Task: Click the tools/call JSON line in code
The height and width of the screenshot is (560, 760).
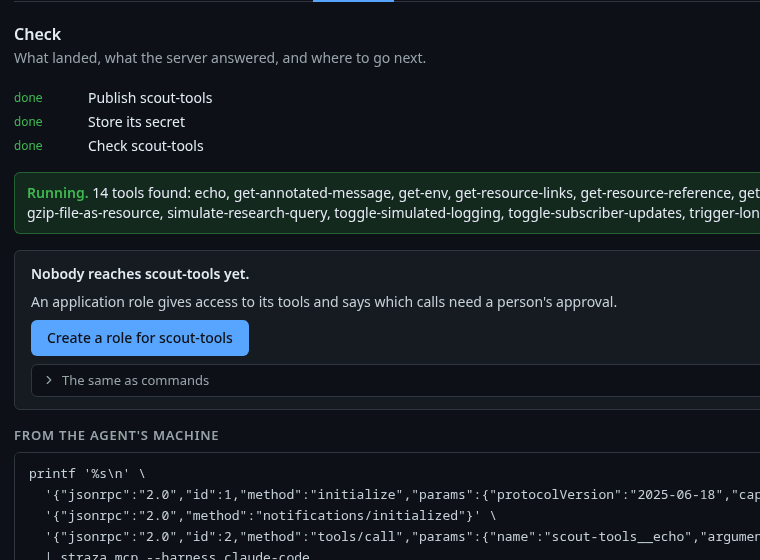Action: [402, 537]
